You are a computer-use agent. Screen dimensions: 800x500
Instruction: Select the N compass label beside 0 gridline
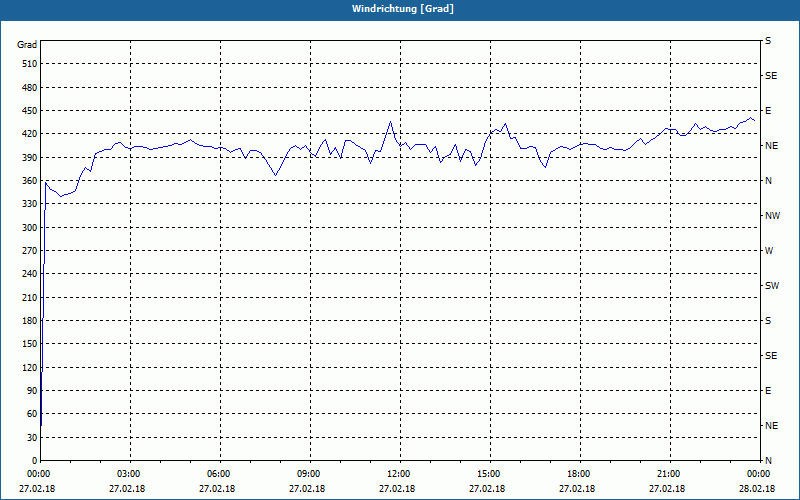[x=768, y=461]
